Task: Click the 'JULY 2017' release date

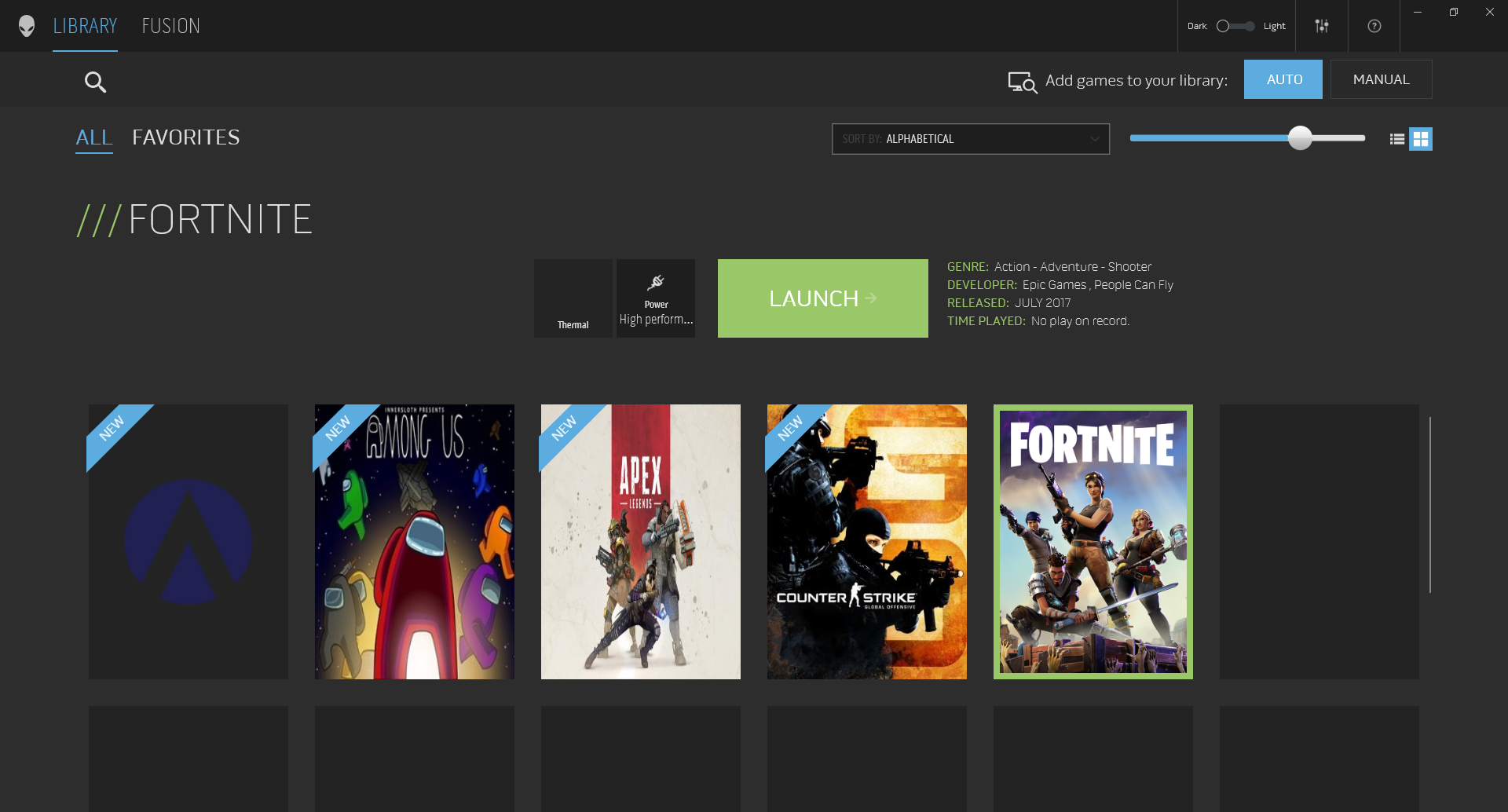Action: 1043,303
